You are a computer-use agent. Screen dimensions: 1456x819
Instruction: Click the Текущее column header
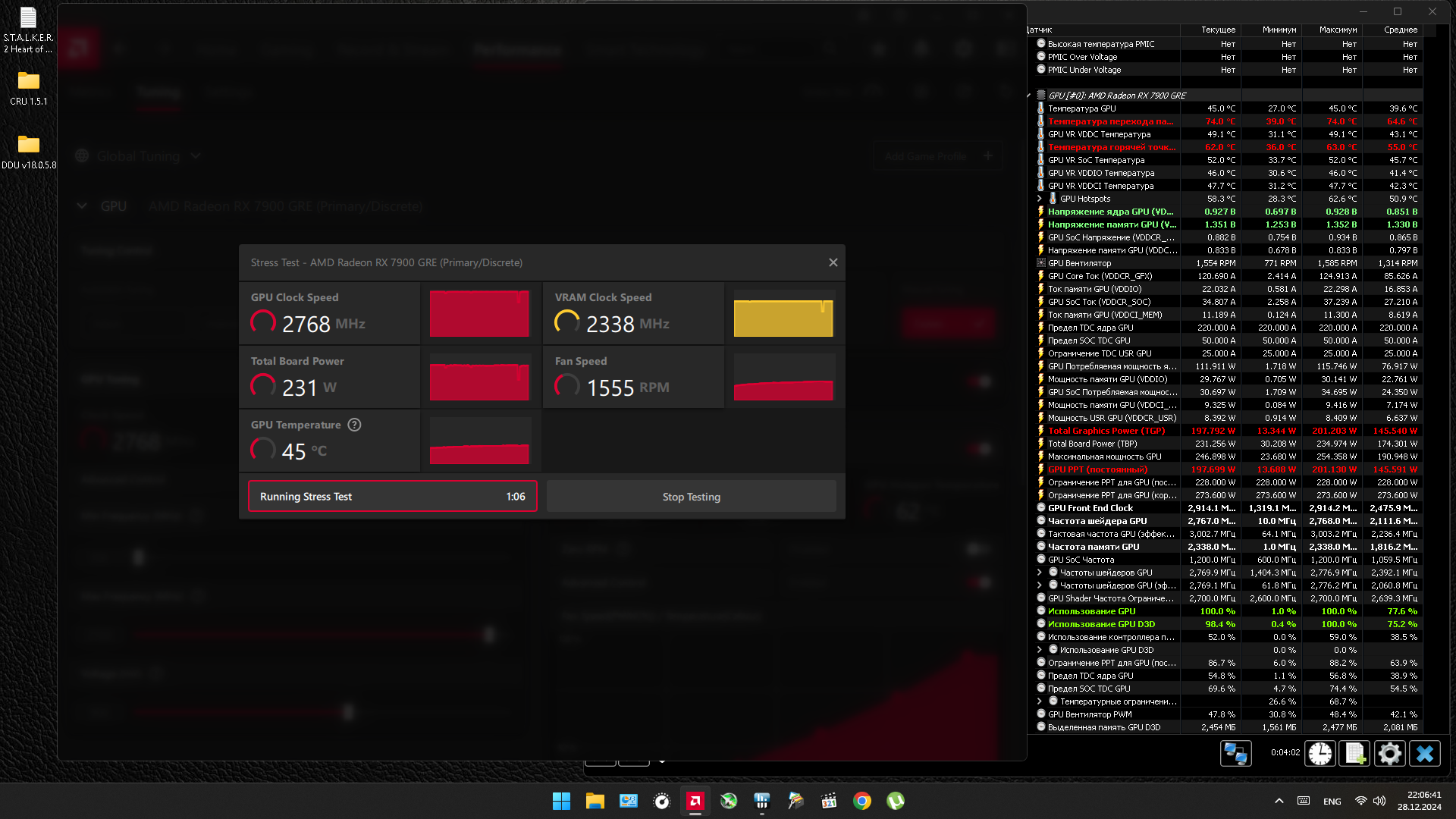pyautogui.click(x=1218, y=30)
